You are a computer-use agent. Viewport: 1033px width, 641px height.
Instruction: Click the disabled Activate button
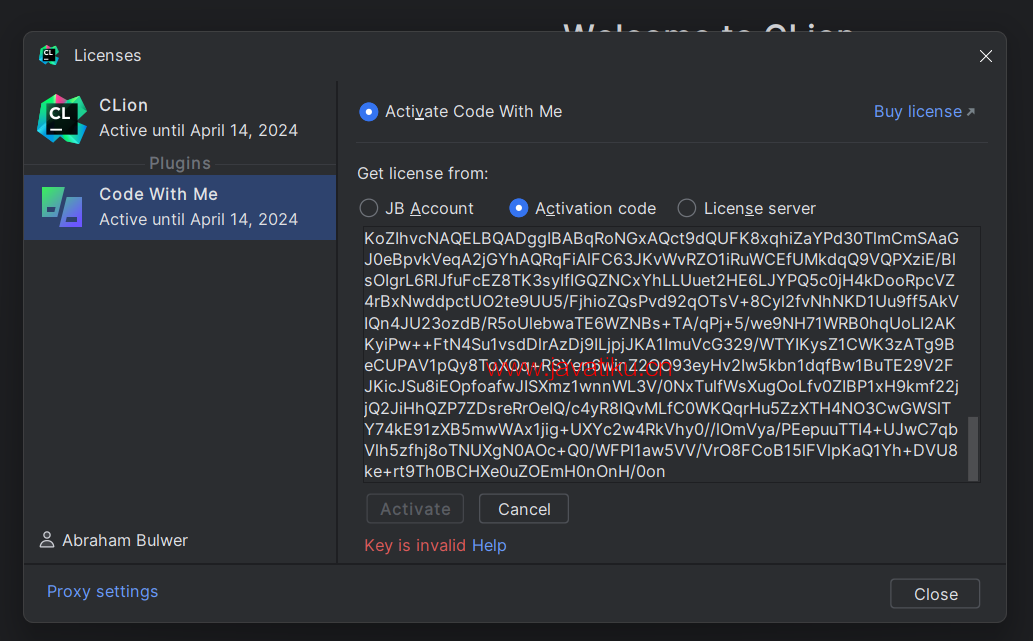(x=415, y=509)
